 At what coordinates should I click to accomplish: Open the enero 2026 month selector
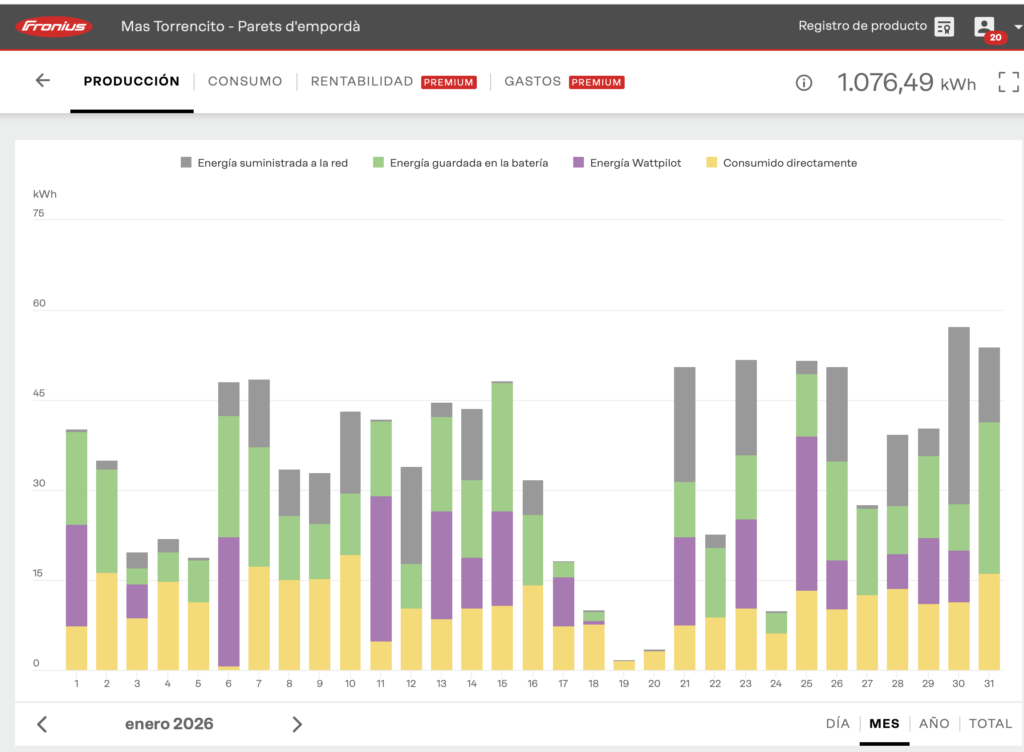[169, 724]
